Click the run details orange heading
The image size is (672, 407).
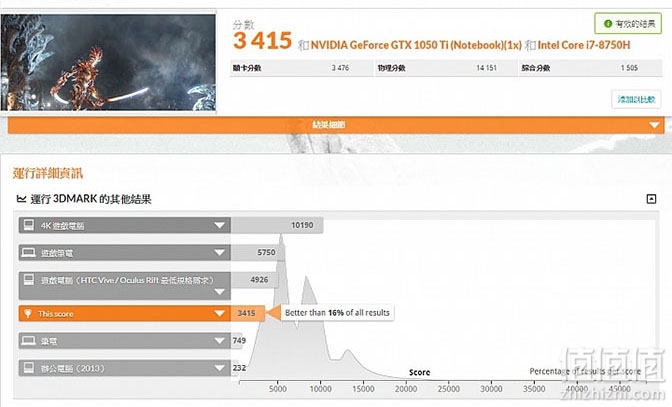click(x=48, y=174)
